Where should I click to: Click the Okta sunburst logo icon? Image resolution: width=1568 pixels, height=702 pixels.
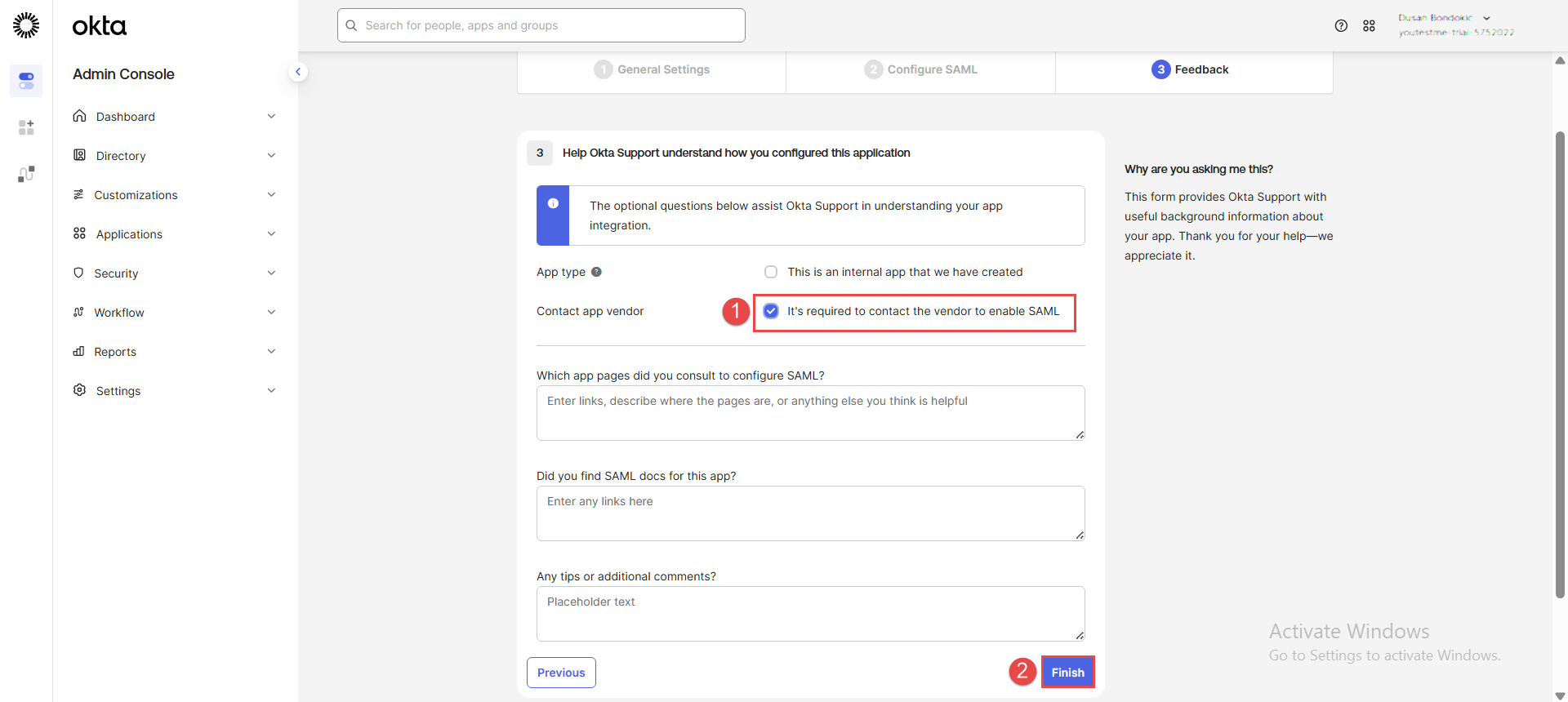pyautogui.click(x=26, y=25)
